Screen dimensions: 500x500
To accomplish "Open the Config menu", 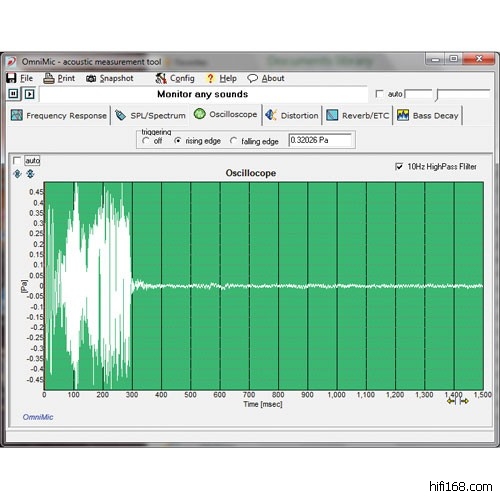I will (182, 78).
